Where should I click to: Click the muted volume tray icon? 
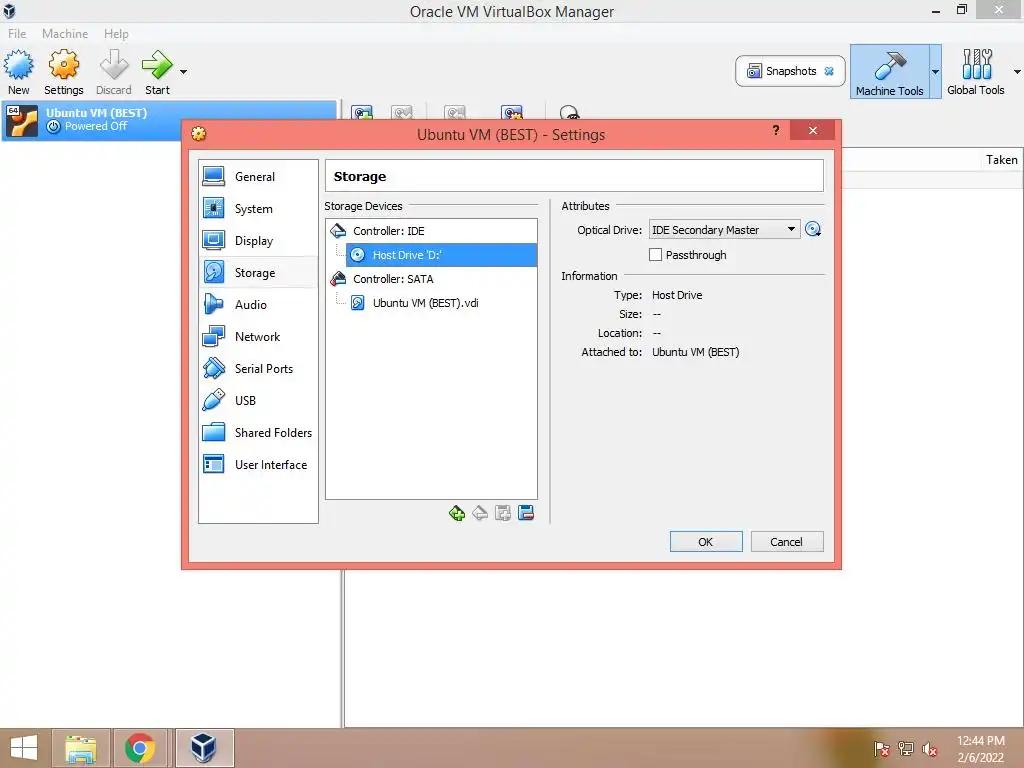[x=930, y=749]
